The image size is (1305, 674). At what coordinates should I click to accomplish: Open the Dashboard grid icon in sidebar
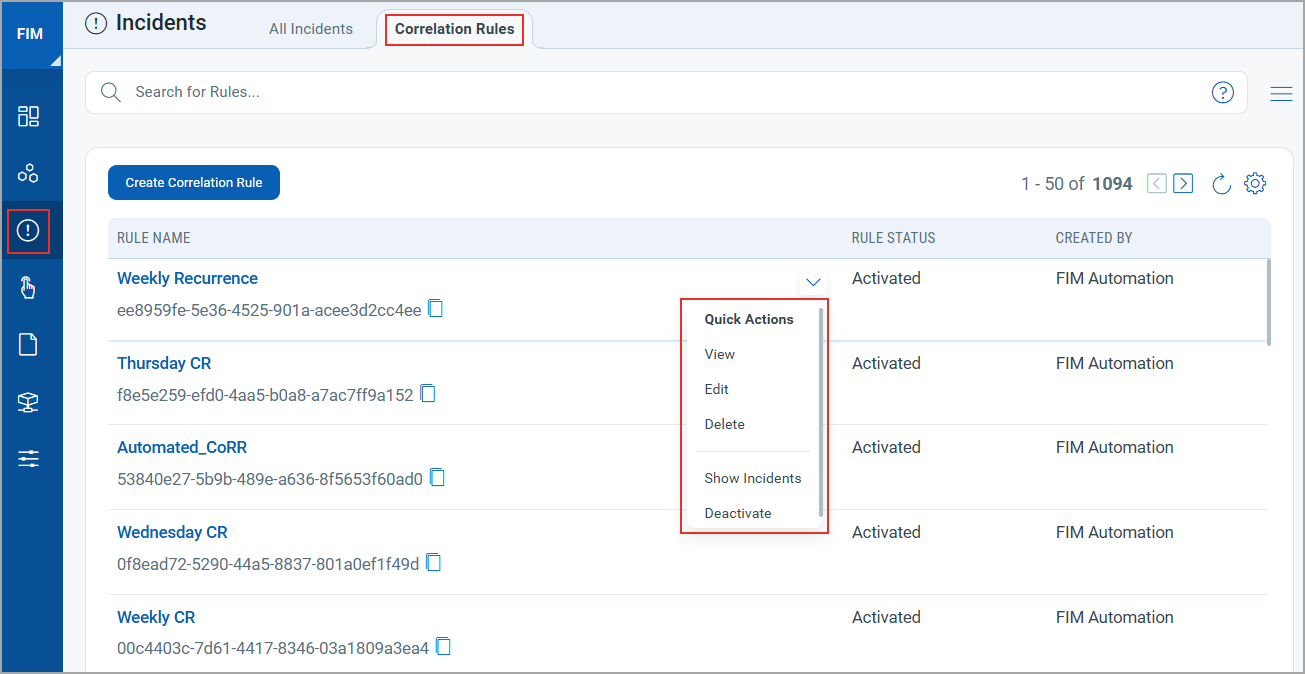pyautogui.click(x=28, y=116)
